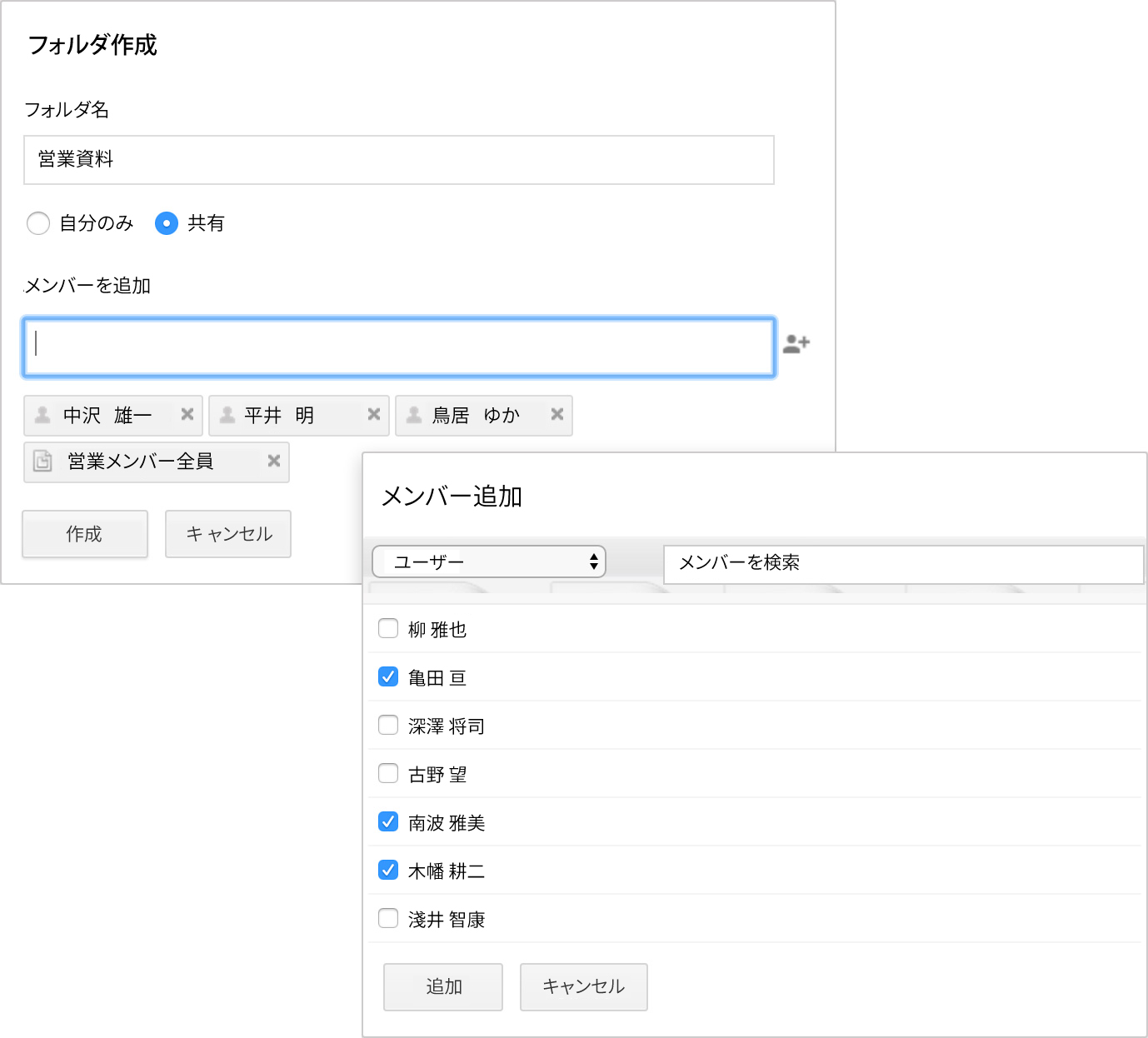Select the 共有 radio button
This screenshot has height=1038, width=1148.
coord(167,223)
